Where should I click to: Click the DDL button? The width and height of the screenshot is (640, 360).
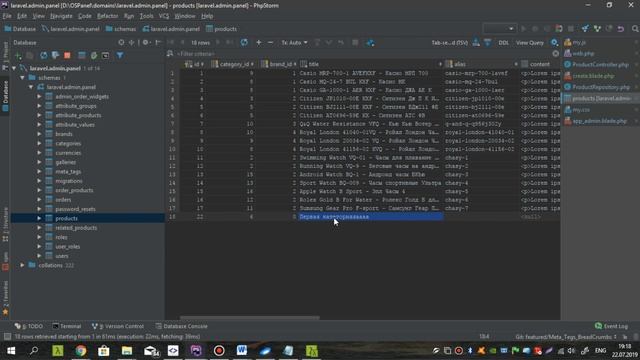(x=504, y=42)
